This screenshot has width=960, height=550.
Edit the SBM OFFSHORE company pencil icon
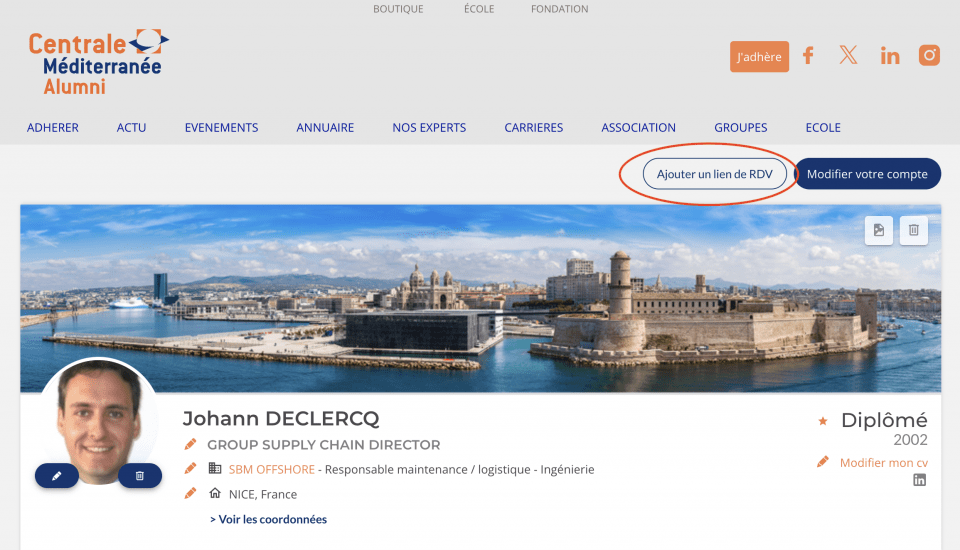(x=190, y=469)
